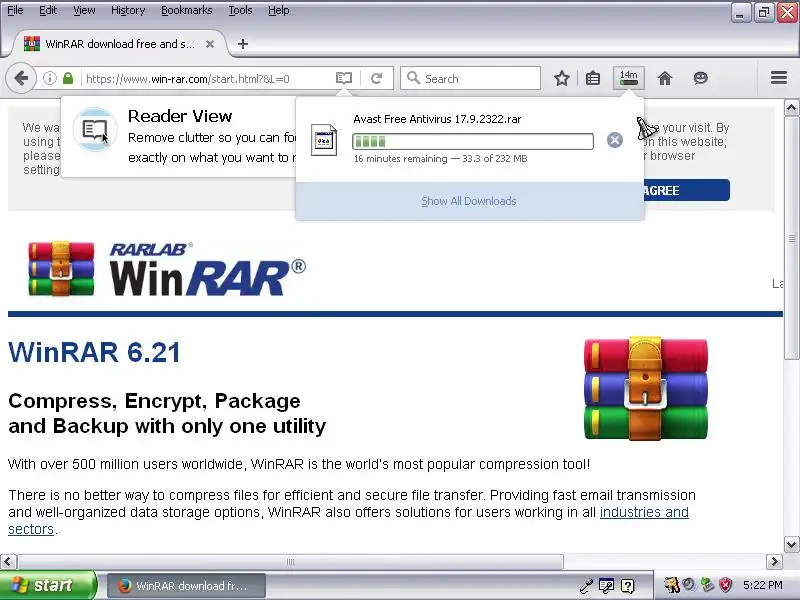The width and height of the screenshot is (800, 600).
Task: Reload the current page
Action: [377, 79]
